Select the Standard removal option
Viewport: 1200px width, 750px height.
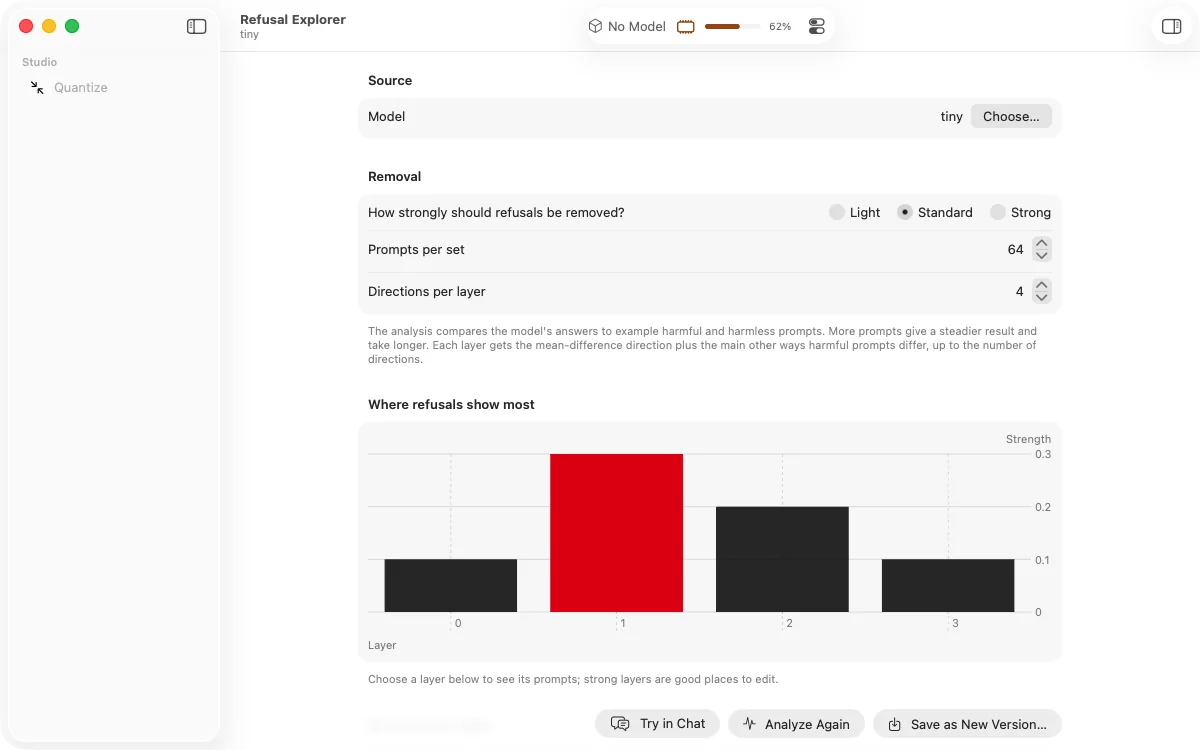(905, 212)
